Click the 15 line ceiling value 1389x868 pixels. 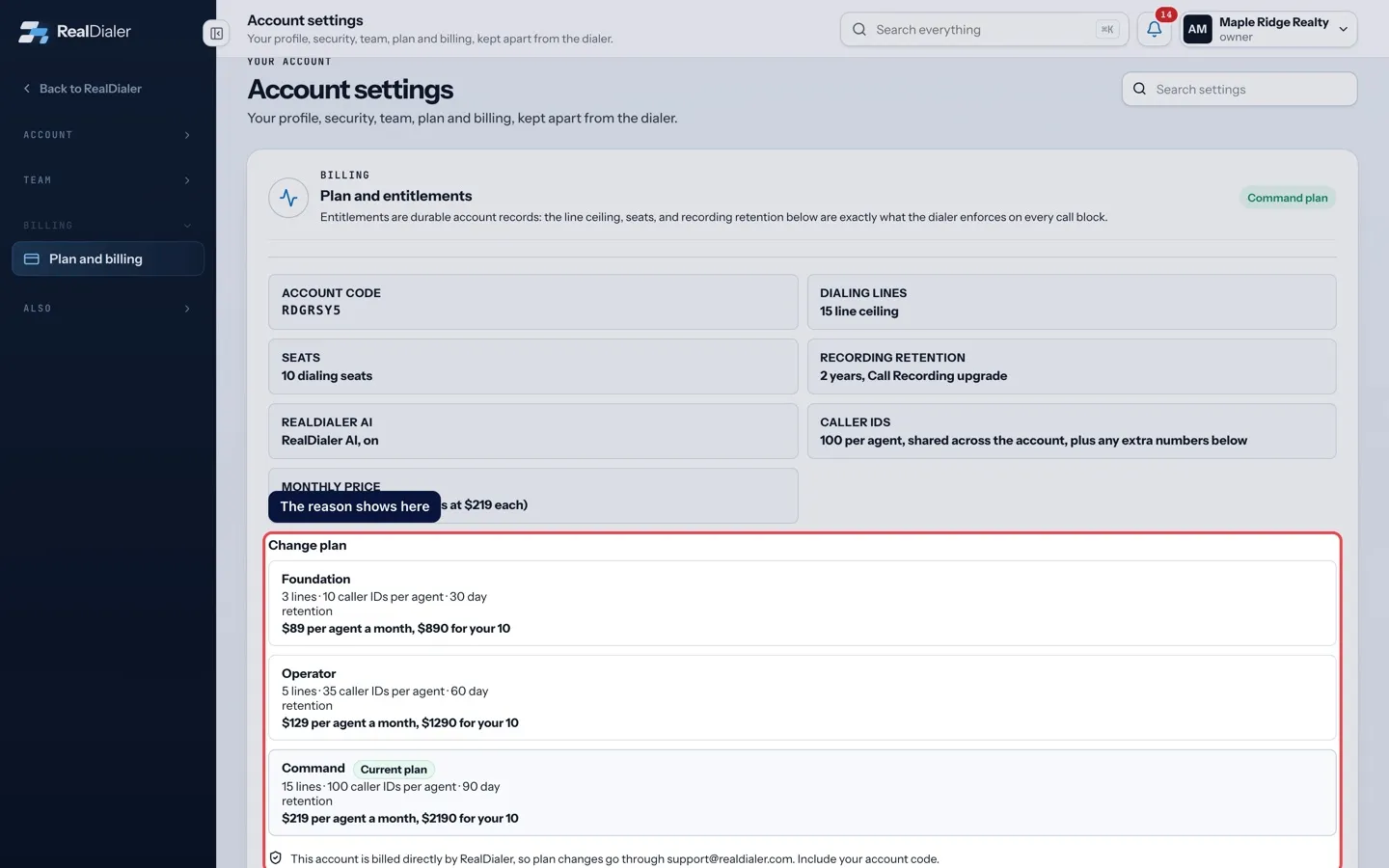[x=859, y=312]
